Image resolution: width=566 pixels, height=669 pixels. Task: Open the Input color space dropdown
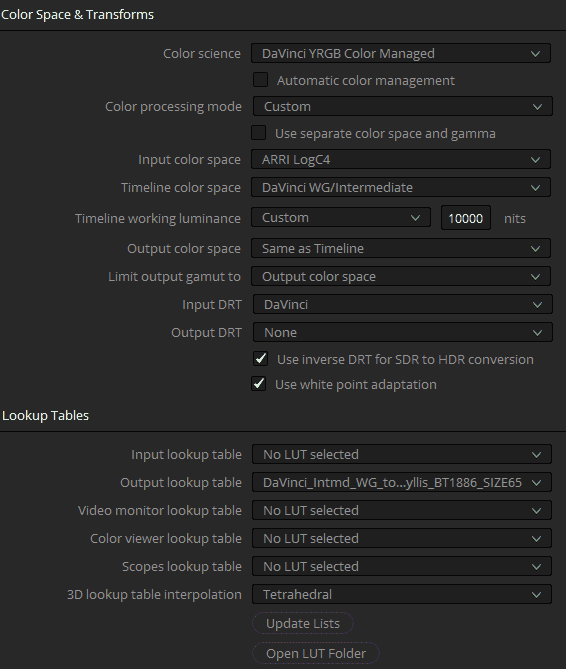(x=401, y=160)
